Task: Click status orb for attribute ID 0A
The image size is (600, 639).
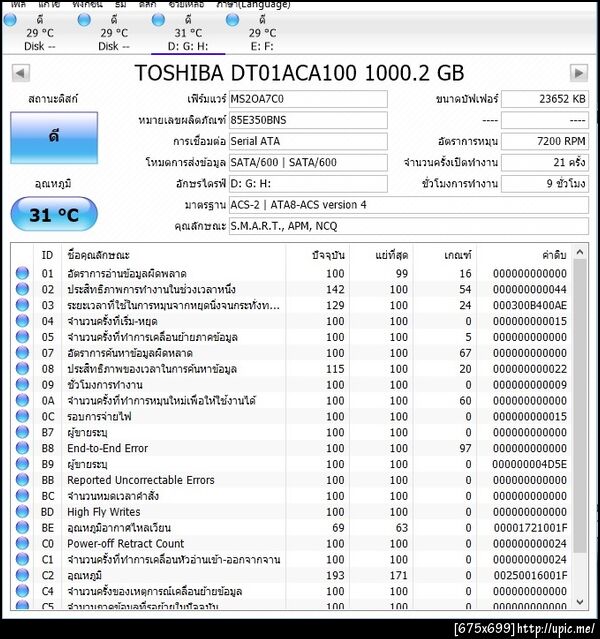Action: (x=22, y=400)
